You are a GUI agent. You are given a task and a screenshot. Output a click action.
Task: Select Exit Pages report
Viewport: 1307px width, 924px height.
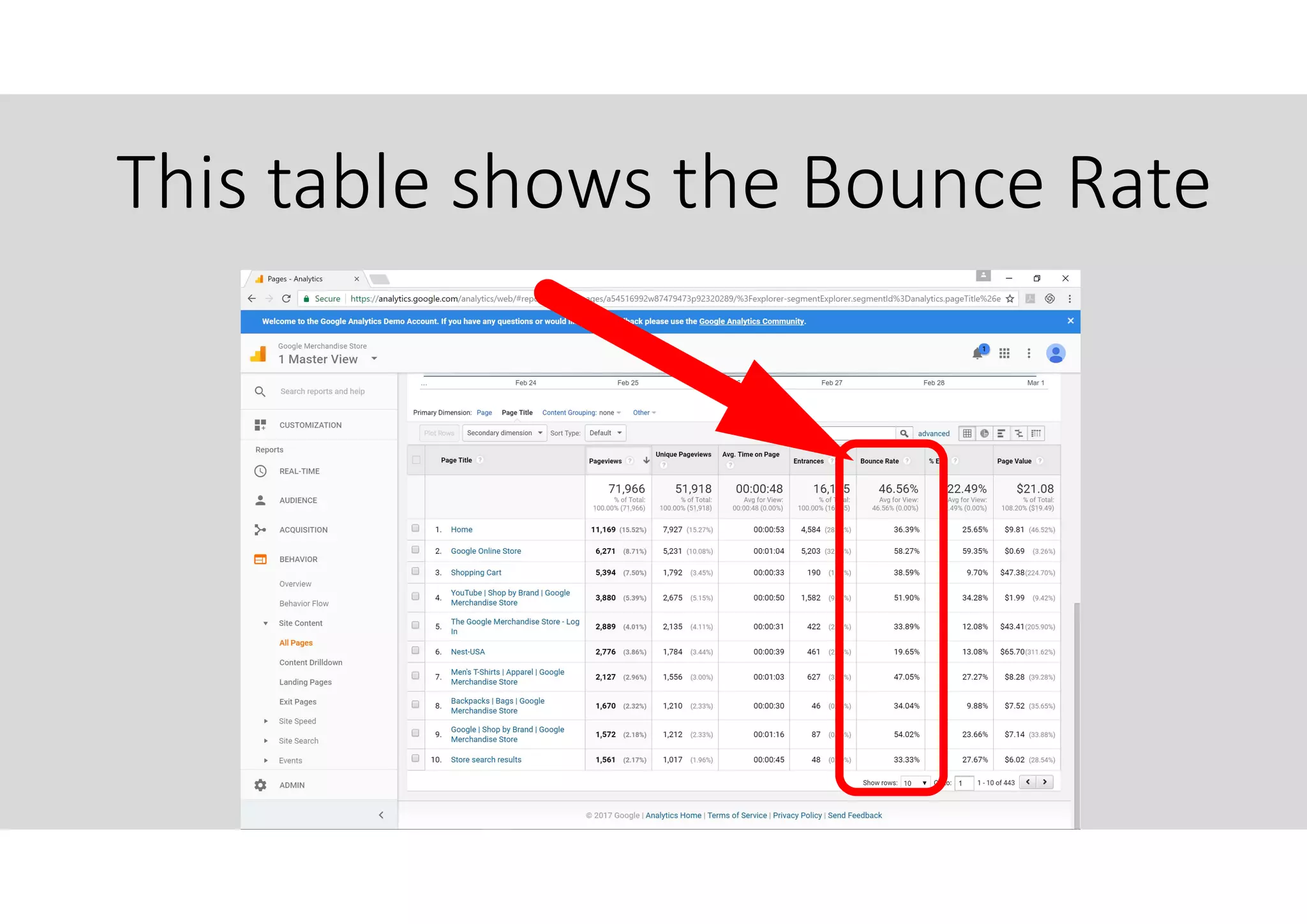297,702
